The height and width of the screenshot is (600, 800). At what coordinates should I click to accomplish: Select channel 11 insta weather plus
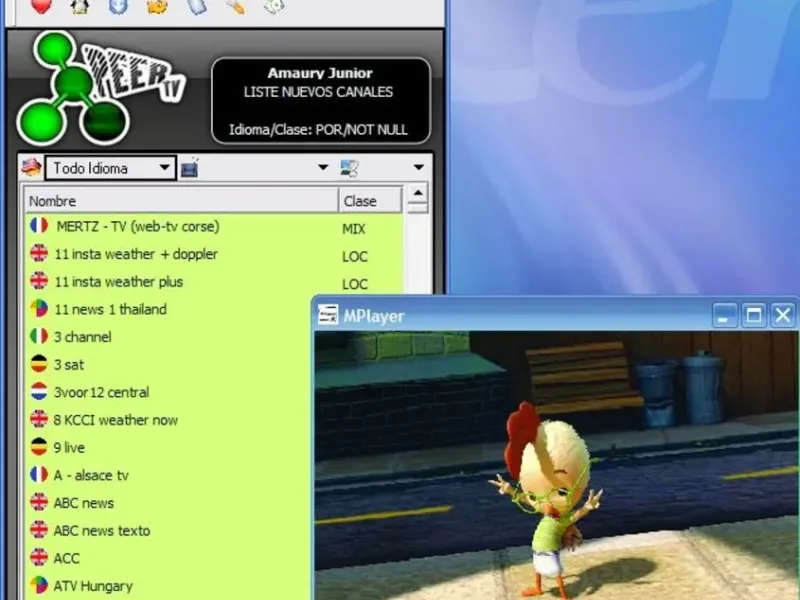coord(118,282)
